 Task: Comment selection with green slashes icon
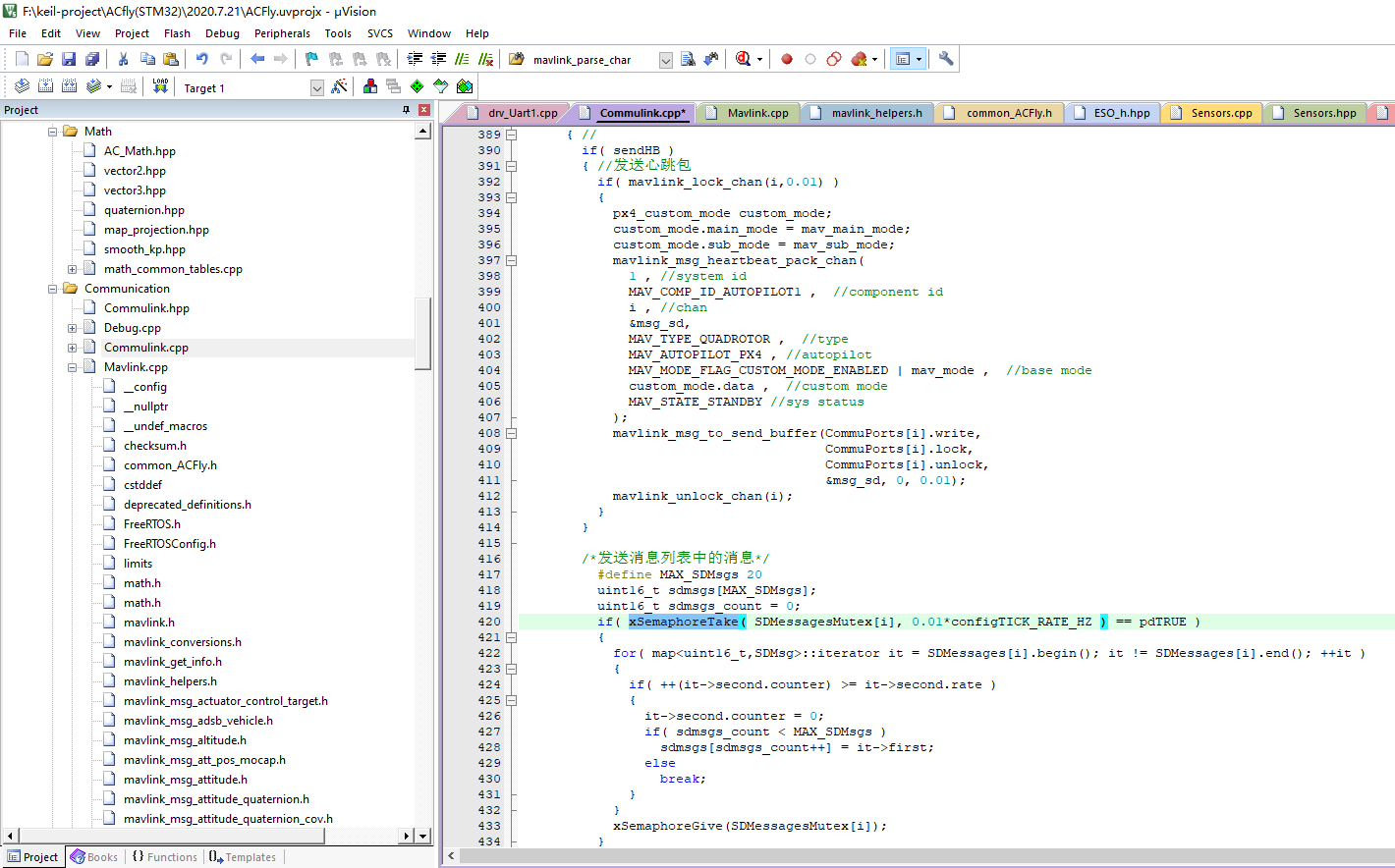pos(463,59)
